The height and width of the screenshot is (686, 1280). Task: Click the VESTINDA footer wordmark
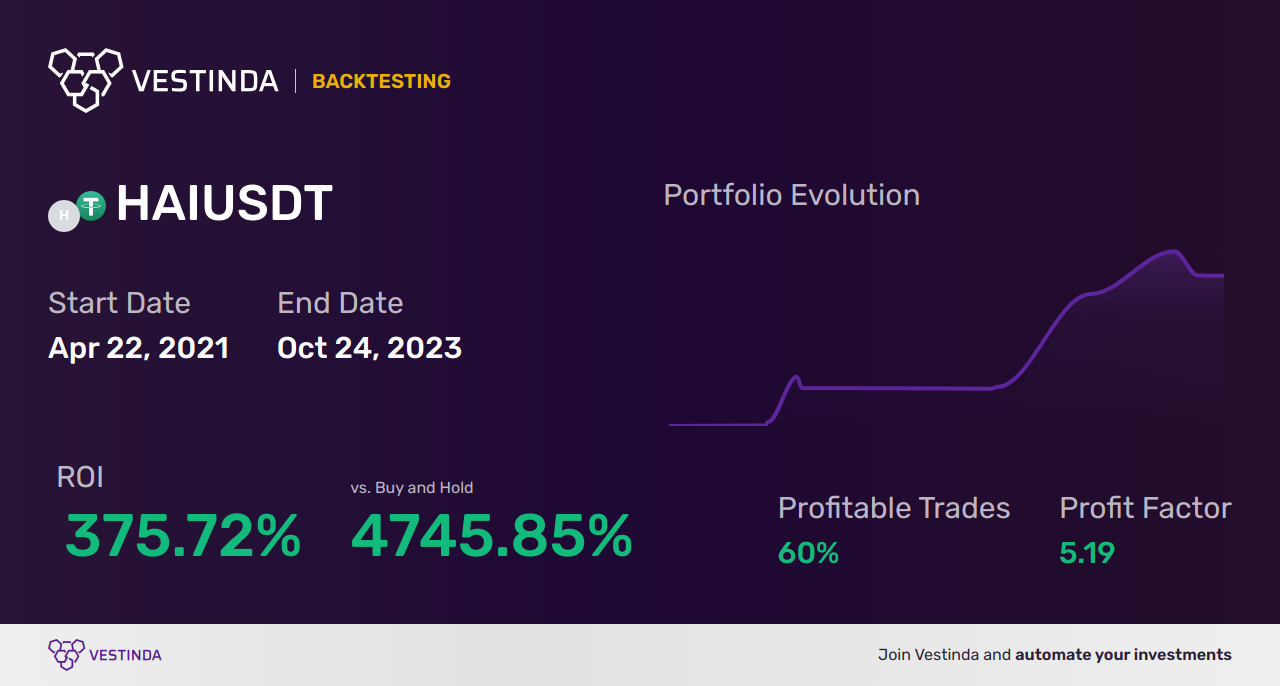pyautogui.click(x=125, y=655)
